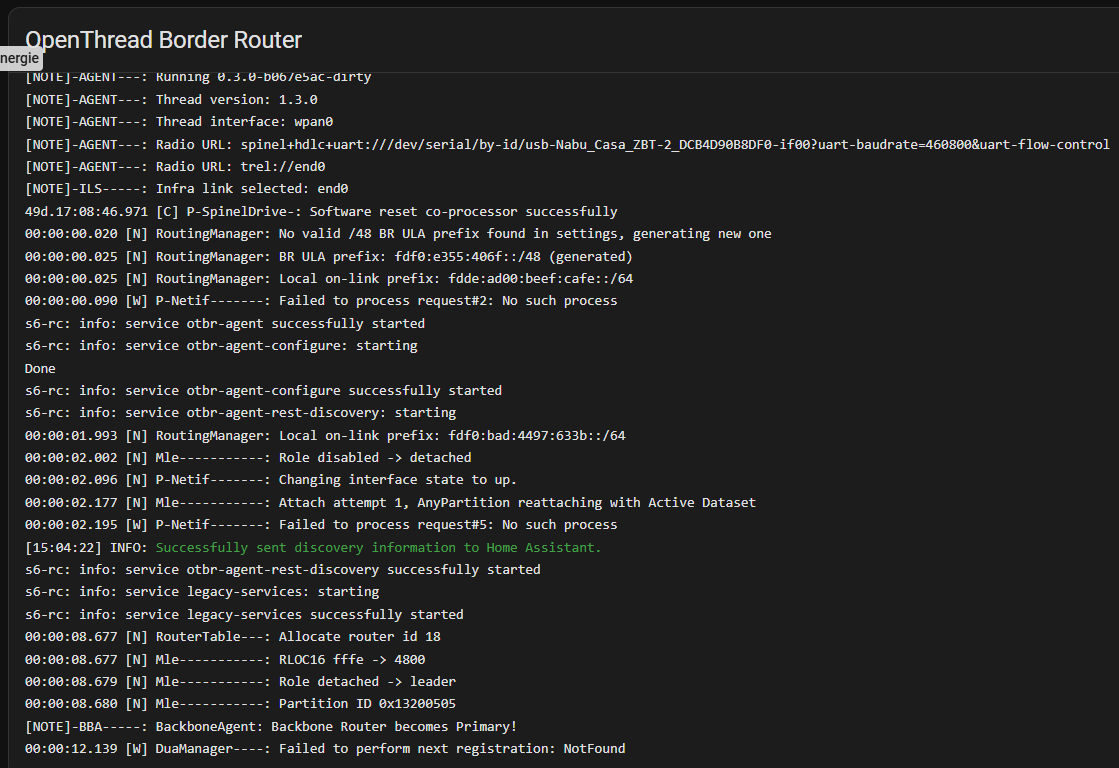
Task: Click the generated BR ULA prefix line
Action: click(x=328, y=256)
